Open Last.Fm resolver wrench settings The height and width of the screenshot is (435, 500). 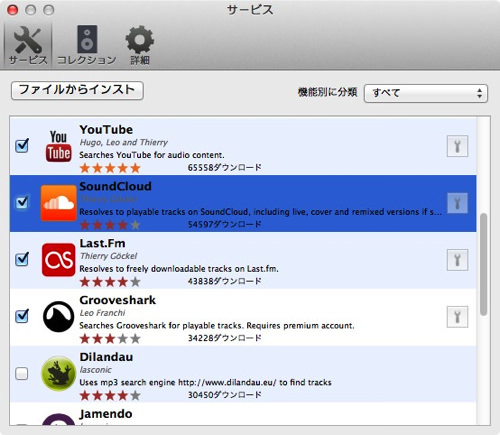(x=457, y=260)
